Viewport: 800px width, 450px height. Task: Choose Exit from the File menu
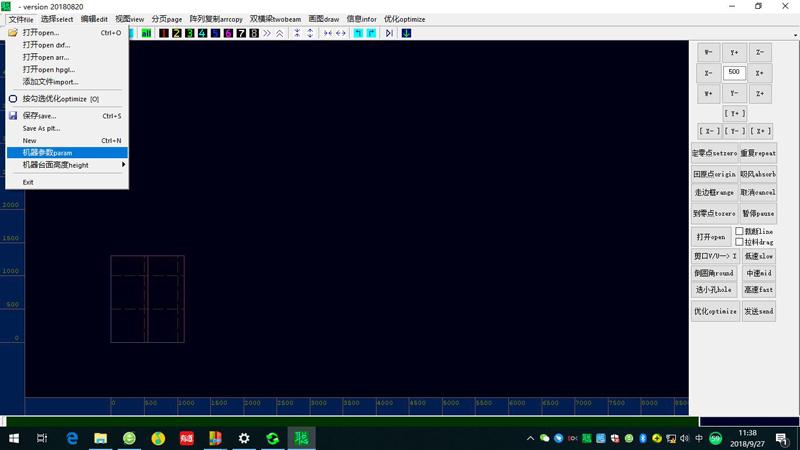[x=67, y=182]
